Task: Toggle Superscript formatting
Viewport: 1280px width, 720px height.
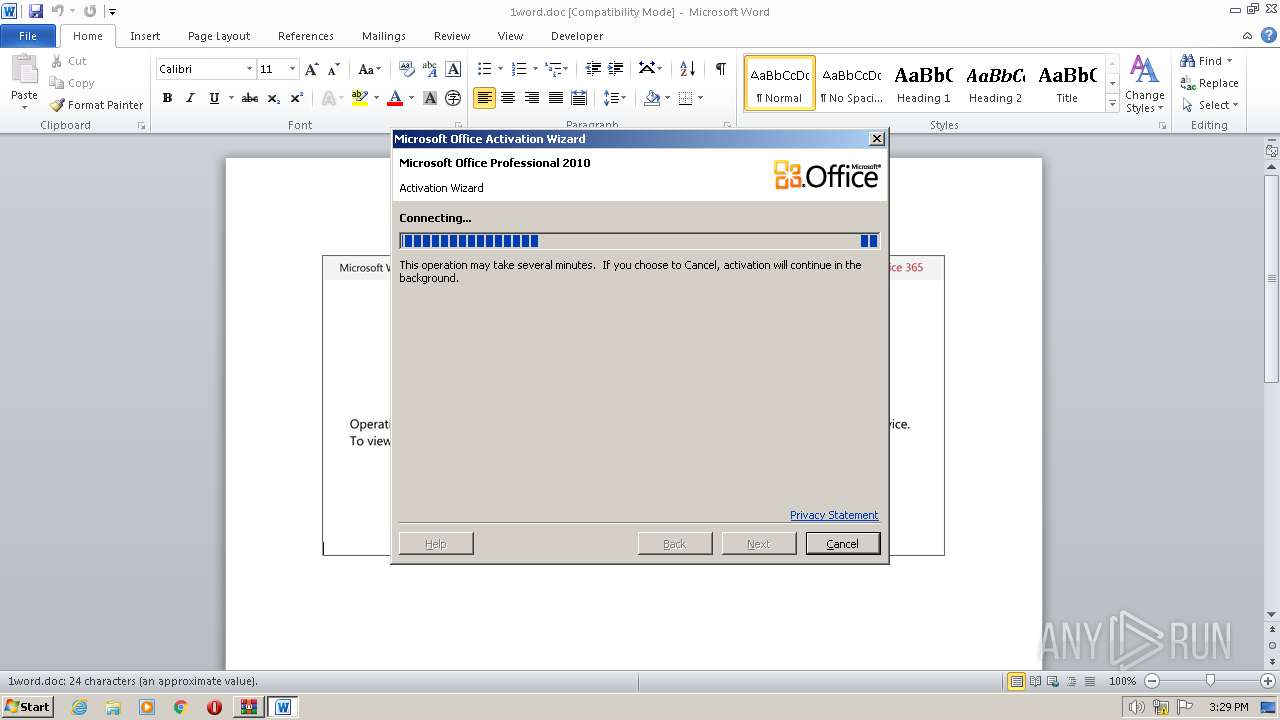Action: [297, 98]
